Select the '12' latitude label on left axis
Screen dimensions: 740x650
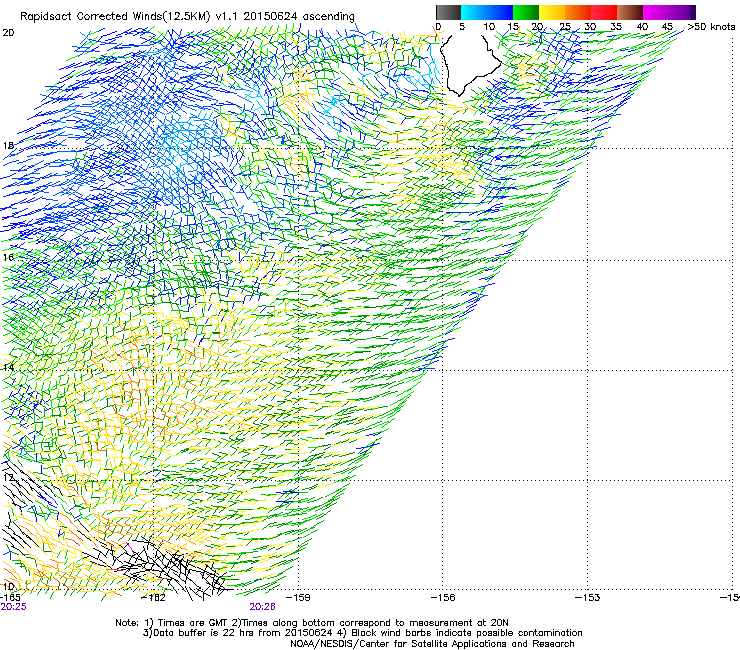click(8, 478)
